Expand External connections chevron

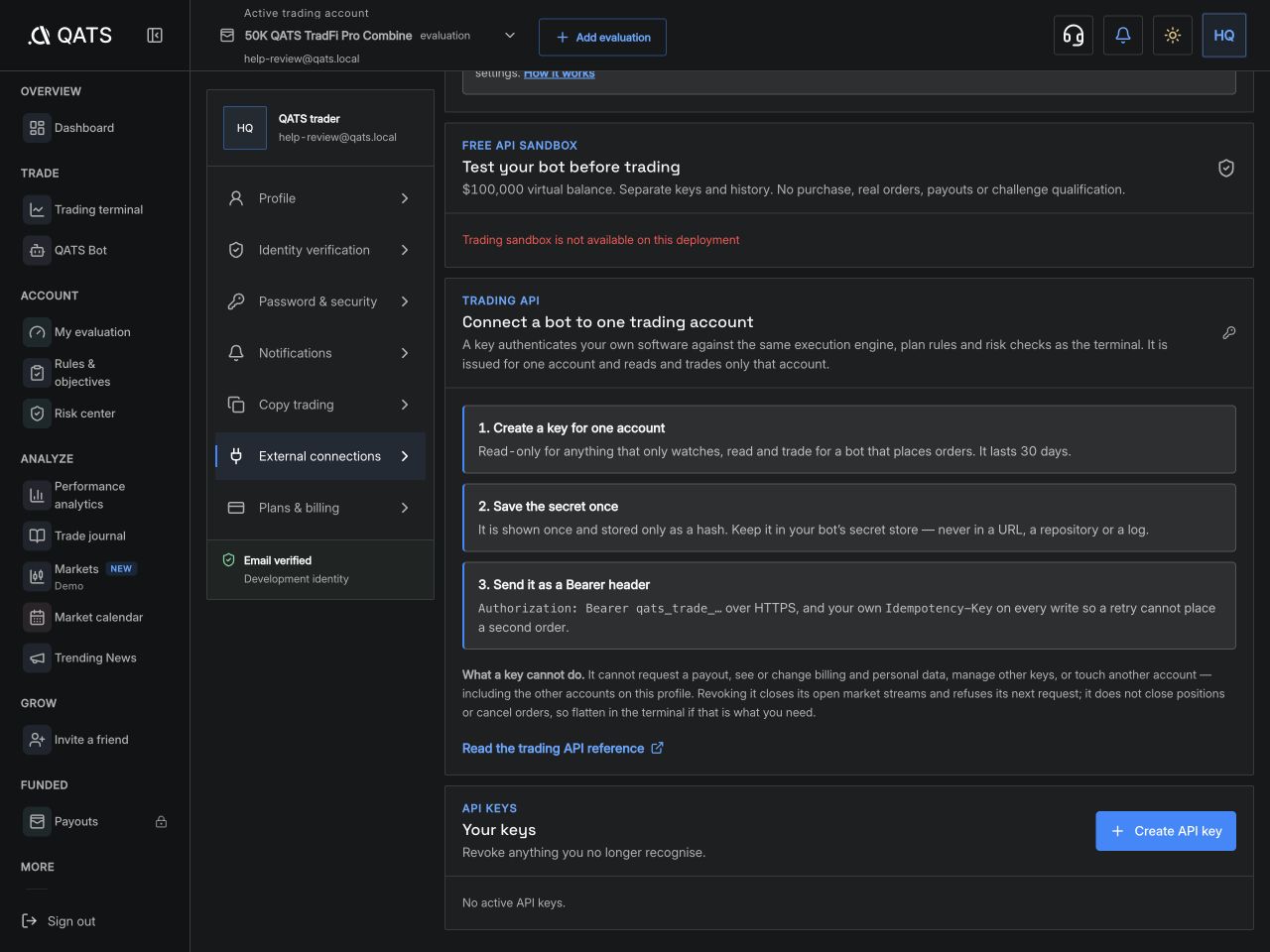click(405, 456)
